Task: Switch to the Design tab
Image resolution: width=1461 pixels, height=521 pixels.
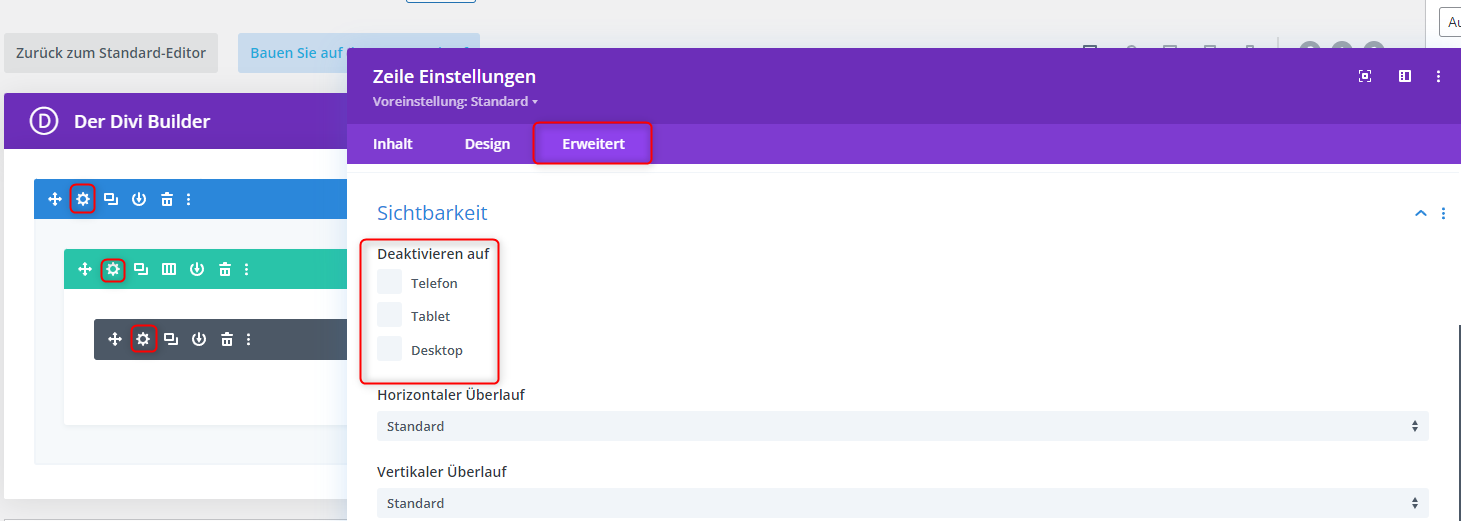Action: point(487,144)
